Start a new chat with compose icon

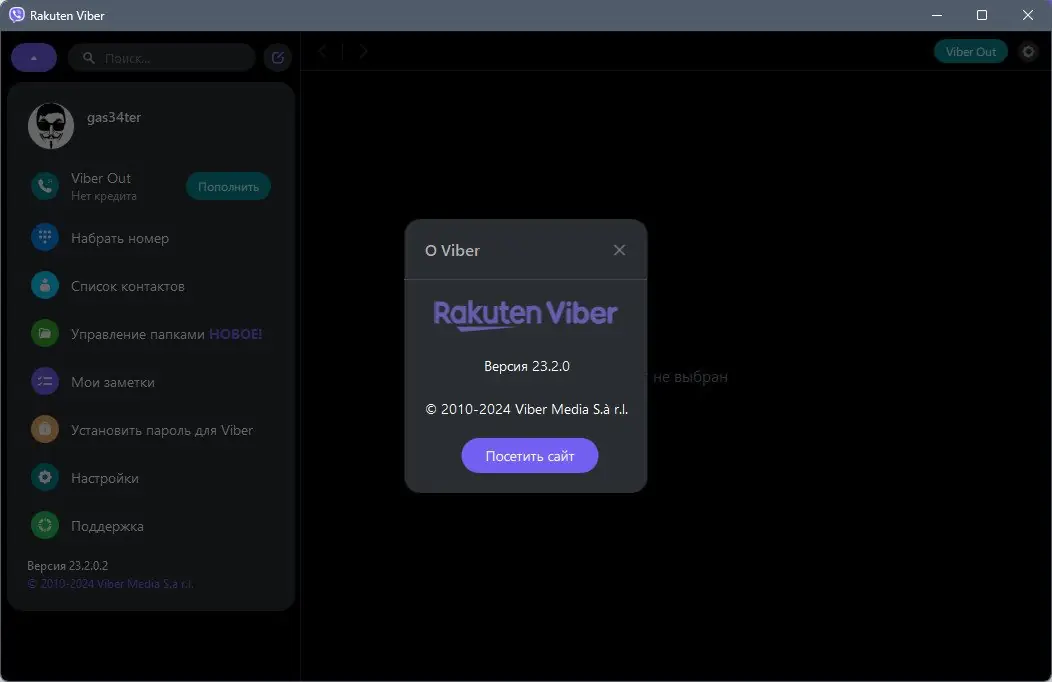278,58
